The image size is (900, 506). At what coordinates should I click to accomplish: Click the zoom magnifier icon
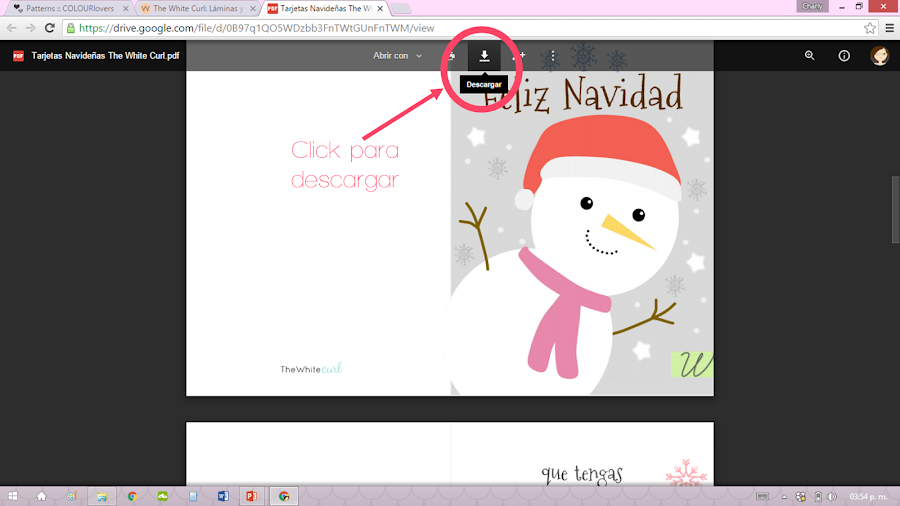pos(809,56)
